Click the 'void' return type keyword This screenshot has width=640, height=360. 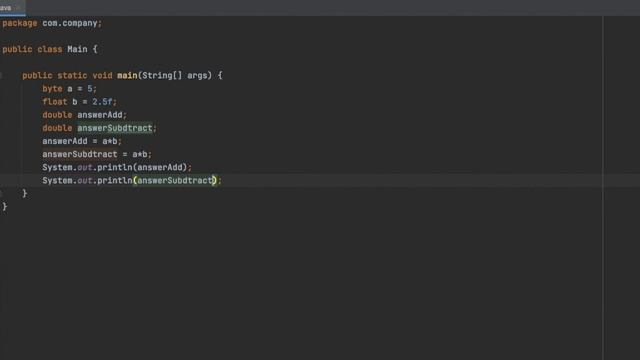(x=102, y=76)
